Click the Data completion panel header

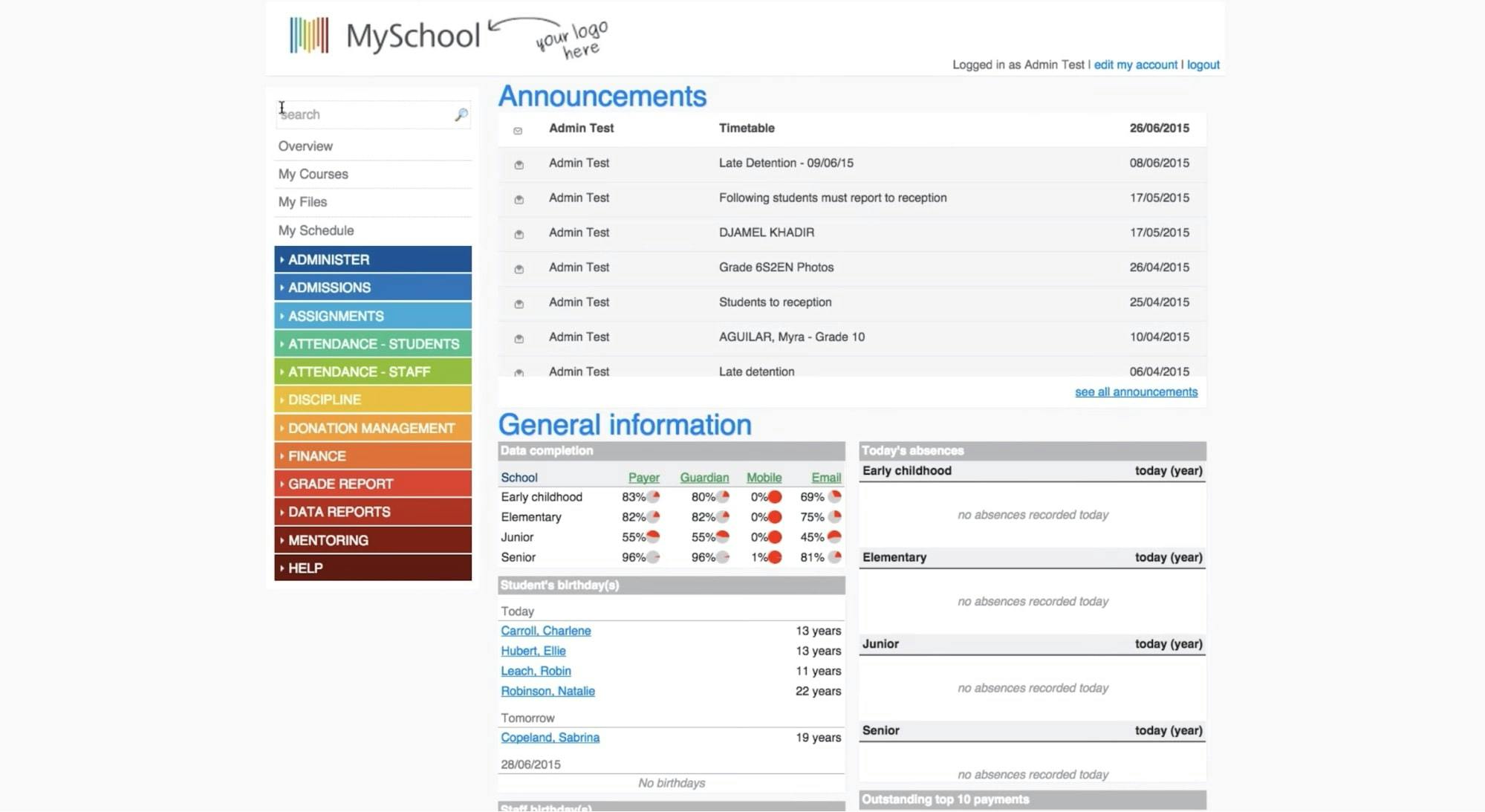[672, 451]
